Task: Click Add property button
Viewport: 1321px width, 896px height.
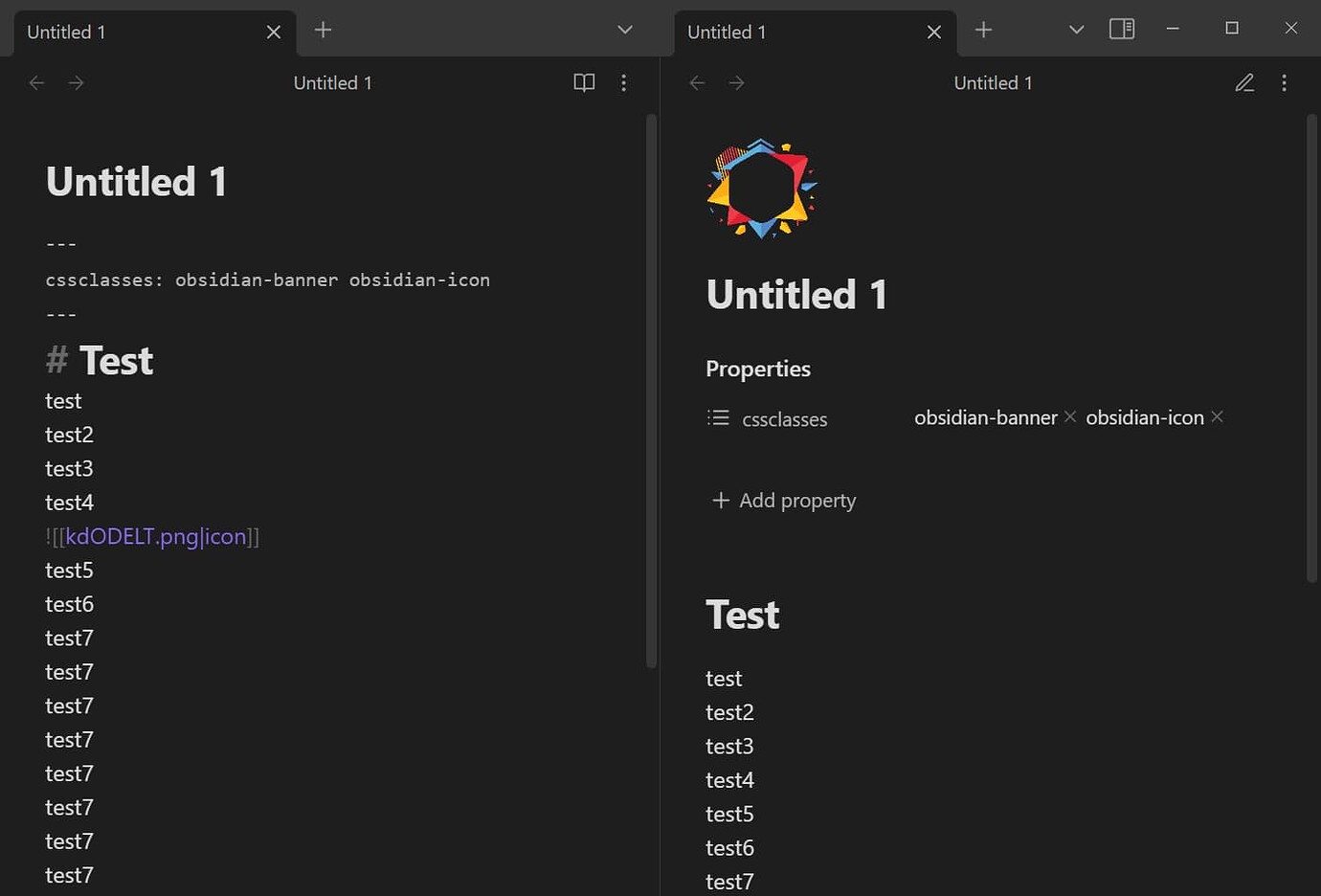Action: 784,501
